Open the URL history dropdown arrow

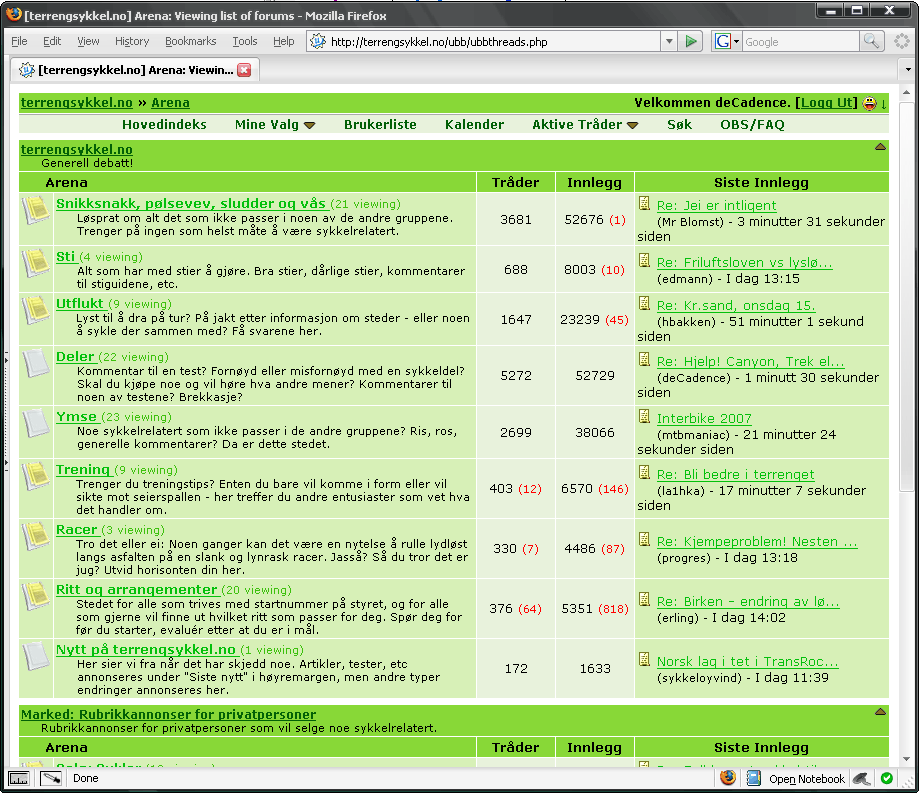click(x=669, y=42)
